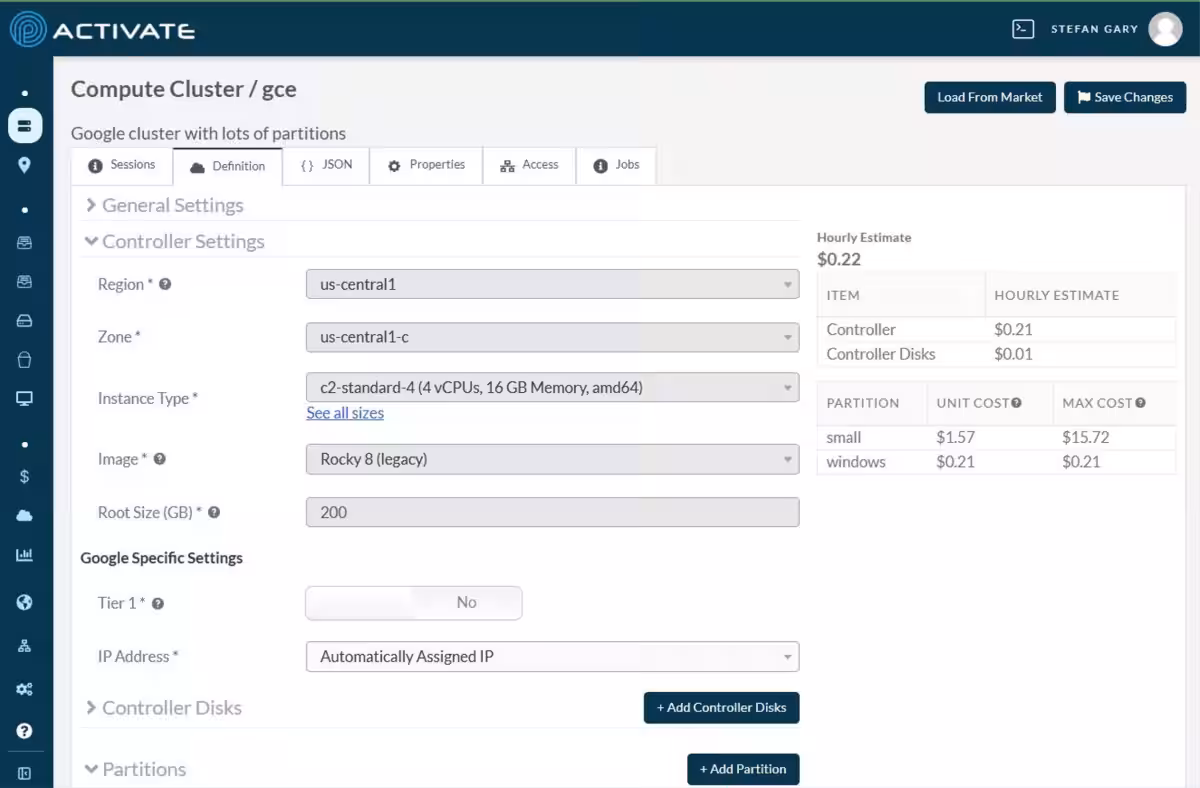Click the gears settings icon in sidebar

click(x=25, y=689)
